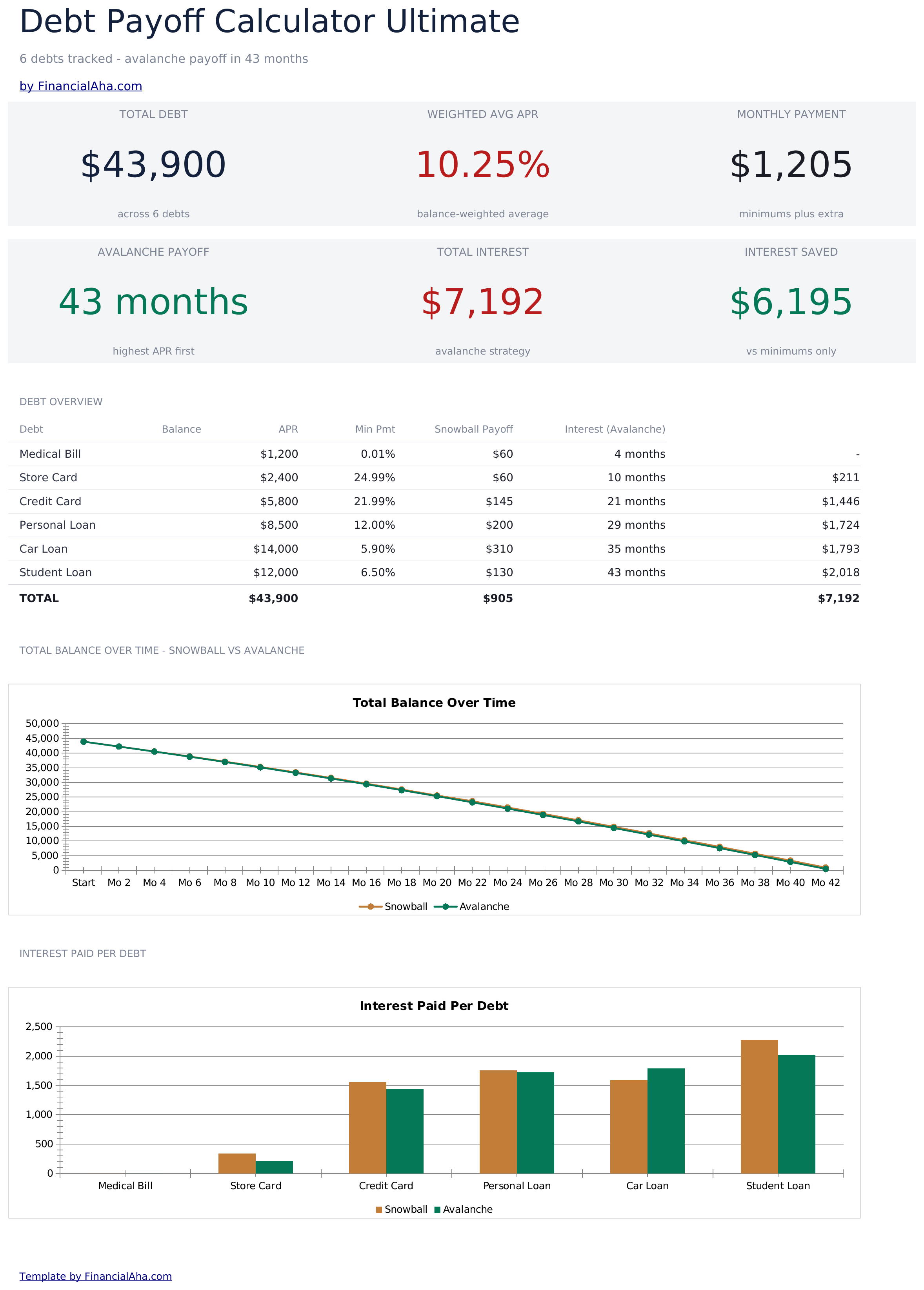The height and width of the screenshot is (1290, 924).
Task: Click the Snowball legend marker in line chart
Action: 370,907
